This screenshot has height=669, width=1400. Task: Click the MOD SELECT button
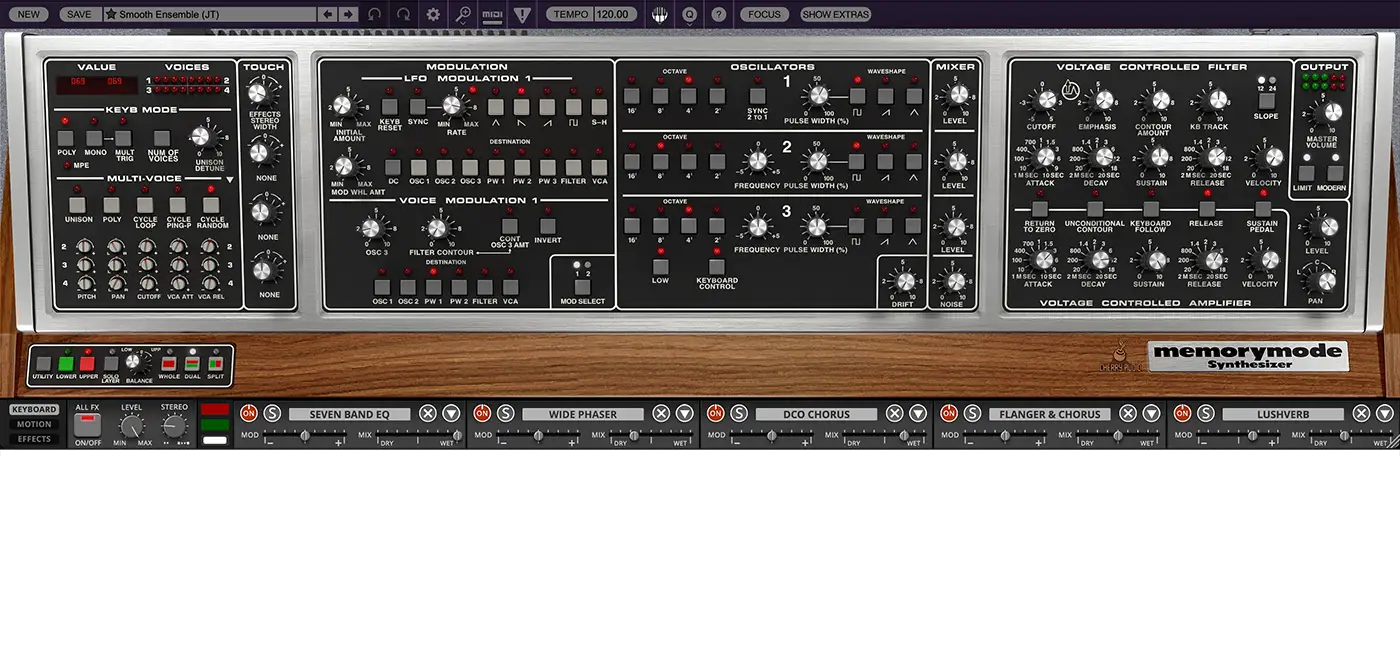coord(582,286)
